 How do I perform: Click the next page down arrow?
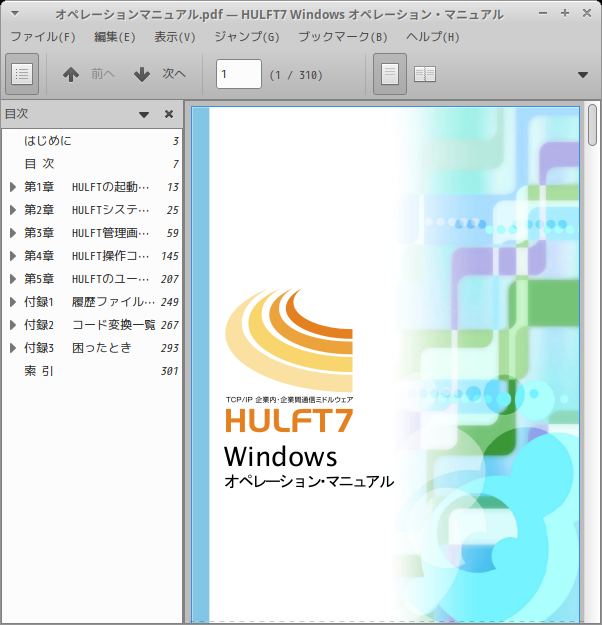(142, 74)
